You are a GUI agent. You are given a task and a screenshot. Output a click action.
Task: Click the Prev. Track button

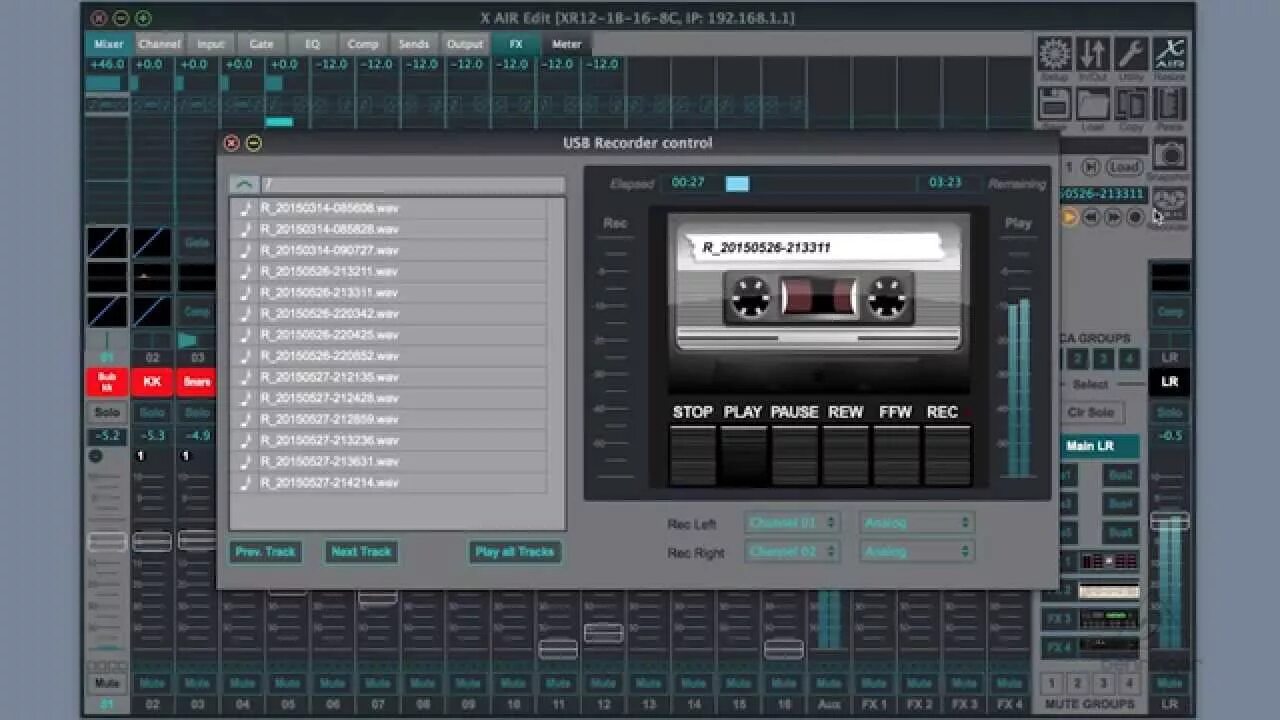pyautogui.click(x=265, y=551)
